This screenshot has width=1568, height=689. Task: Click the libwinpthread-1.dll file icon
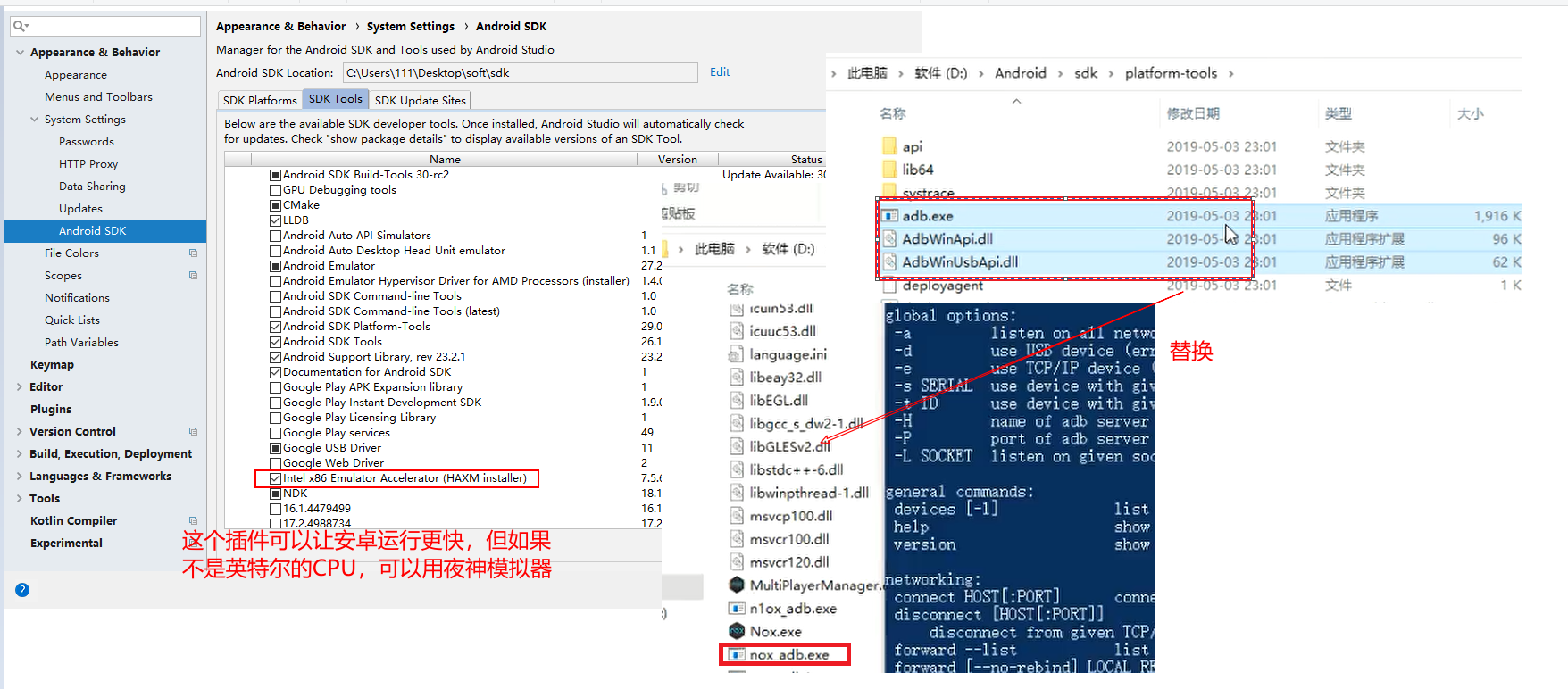pyautogui.click(x=737, y=493)
